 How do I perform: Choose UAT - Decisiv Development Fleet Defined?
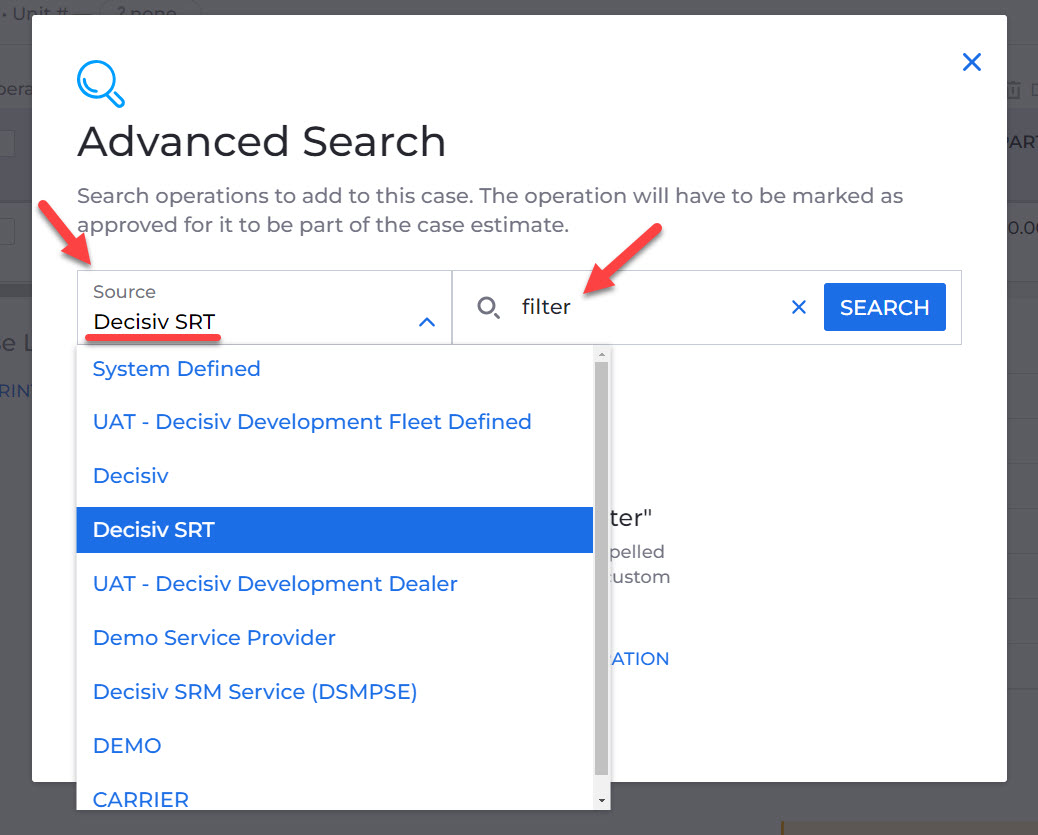334,422
